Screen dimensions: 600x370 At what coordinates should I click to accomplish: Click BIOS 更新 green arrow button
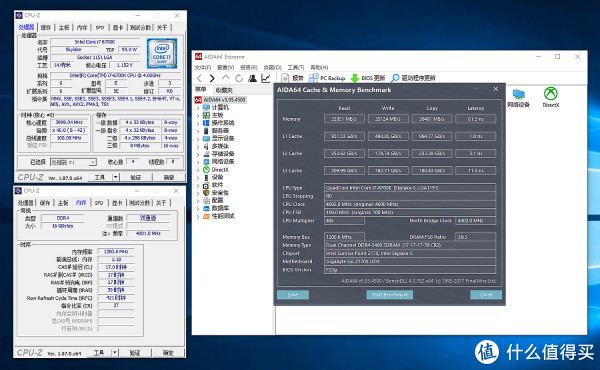click(368, 78)
